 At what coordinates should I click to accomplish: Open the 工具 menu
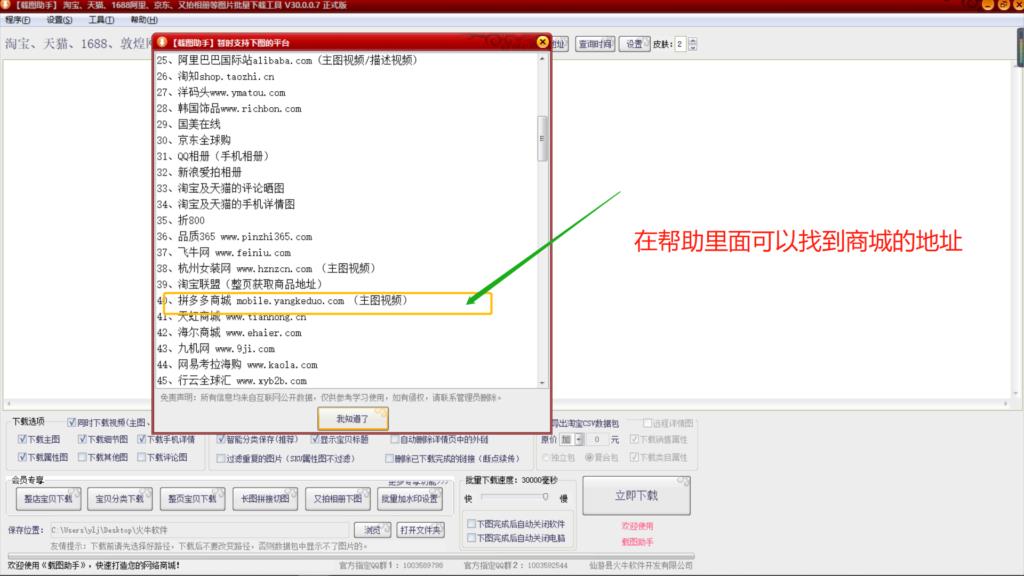click(x=101, y=20)
